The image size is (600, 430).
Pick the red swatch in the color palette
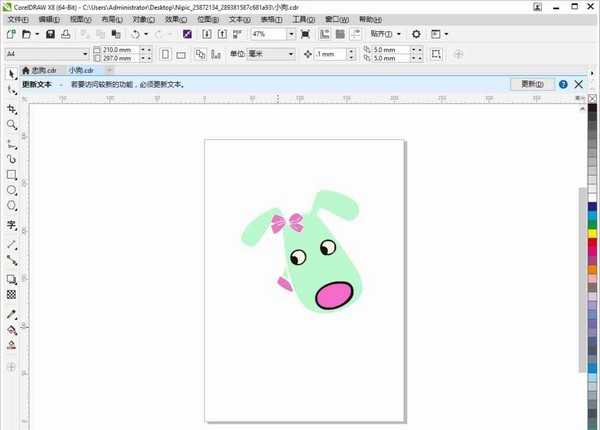(593, 243)
